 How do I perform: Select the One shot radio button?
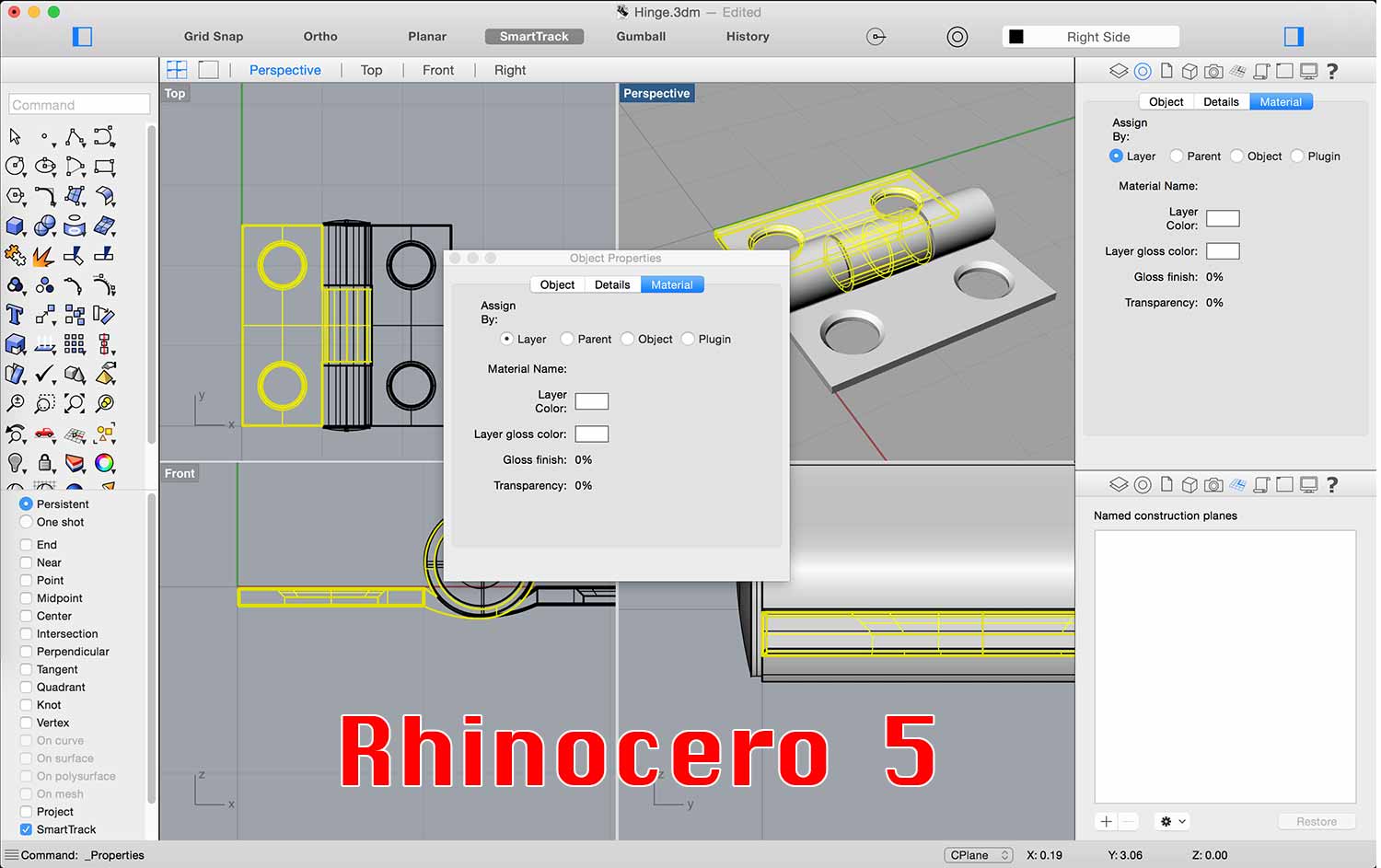click(x=26, y=522)
